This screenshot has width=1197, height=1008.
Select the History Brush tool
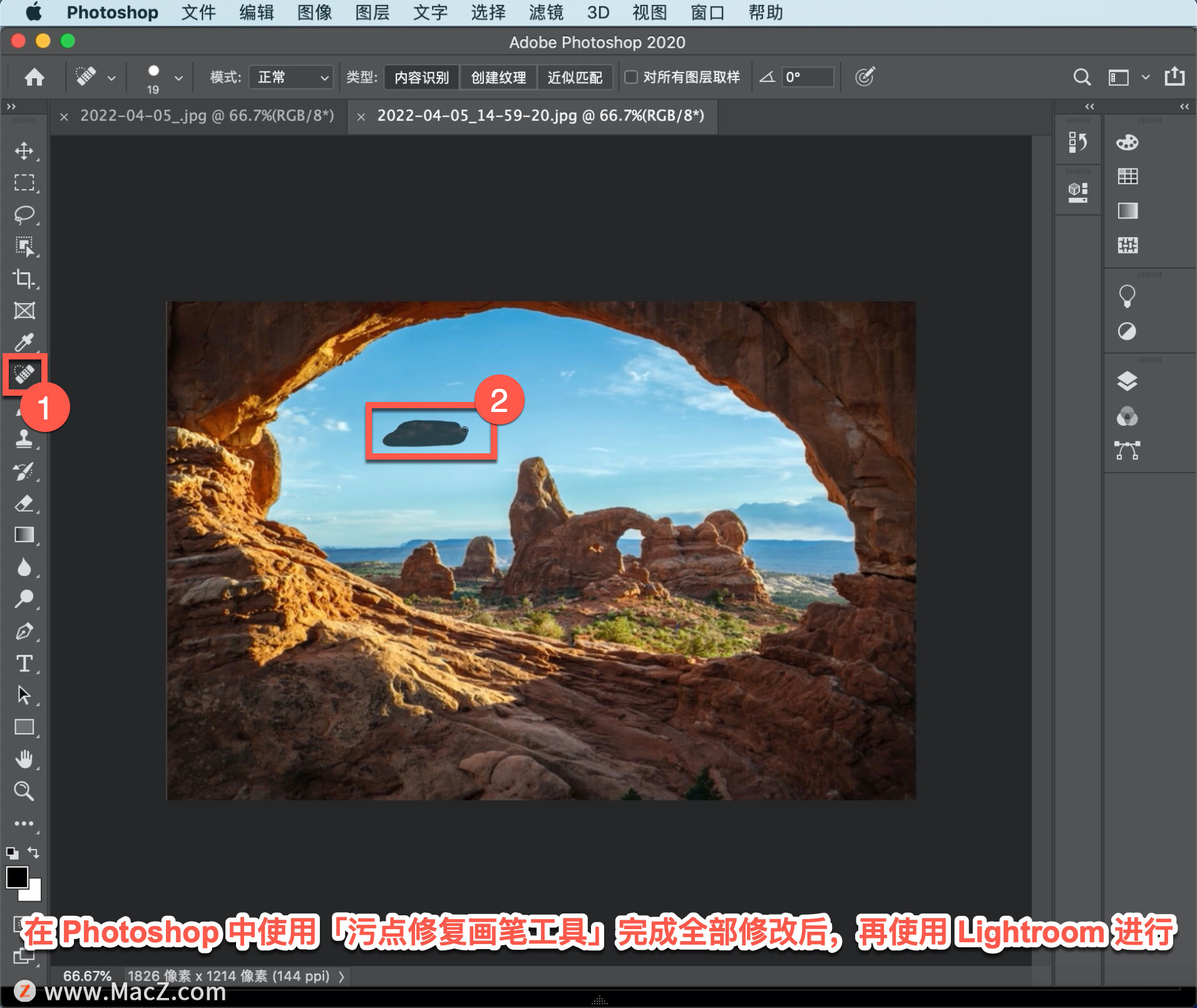24,471
